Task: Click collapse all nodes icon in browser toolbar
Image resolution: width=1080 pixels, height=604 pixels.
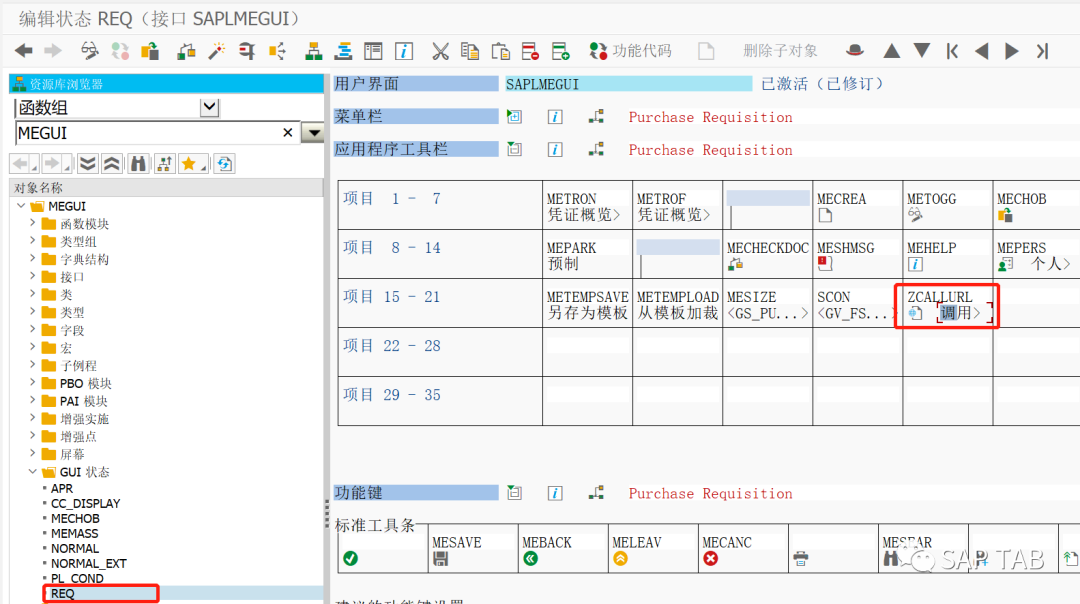Action: 112,163
